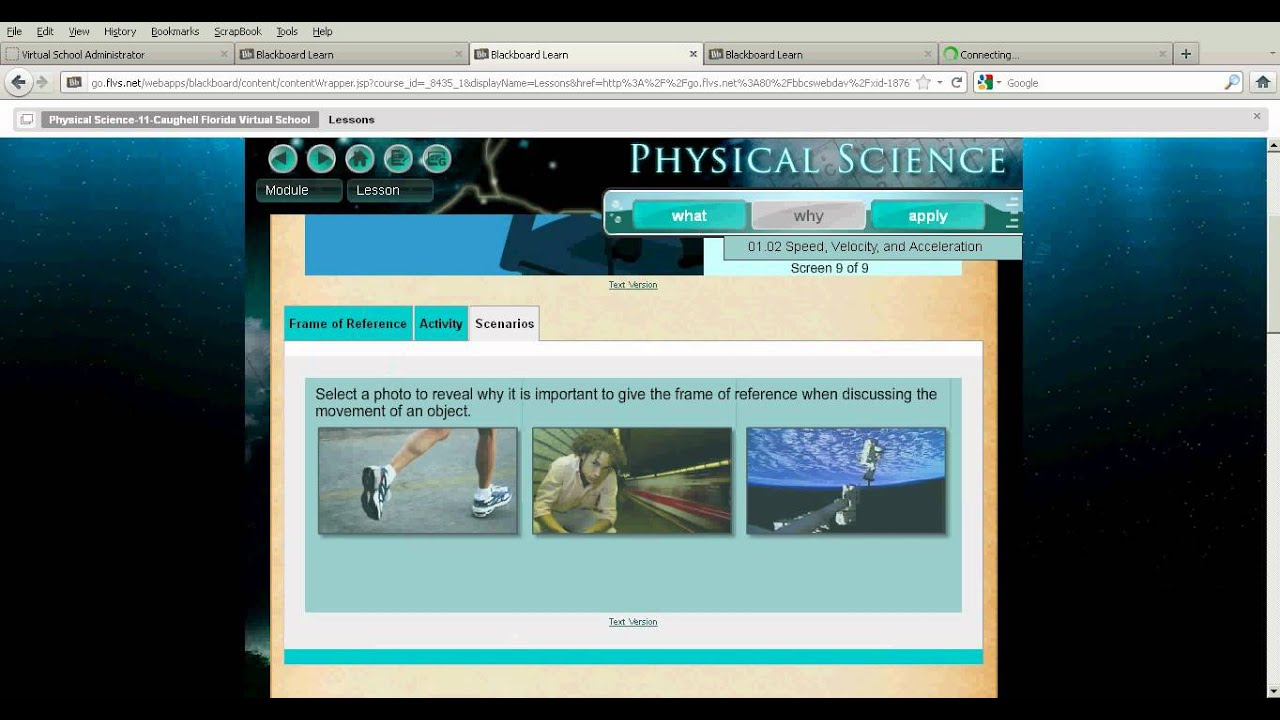The height and width of the screenshot is (720, 1280).
Task: Open a new browser tab
Action: pos(1186,54)
